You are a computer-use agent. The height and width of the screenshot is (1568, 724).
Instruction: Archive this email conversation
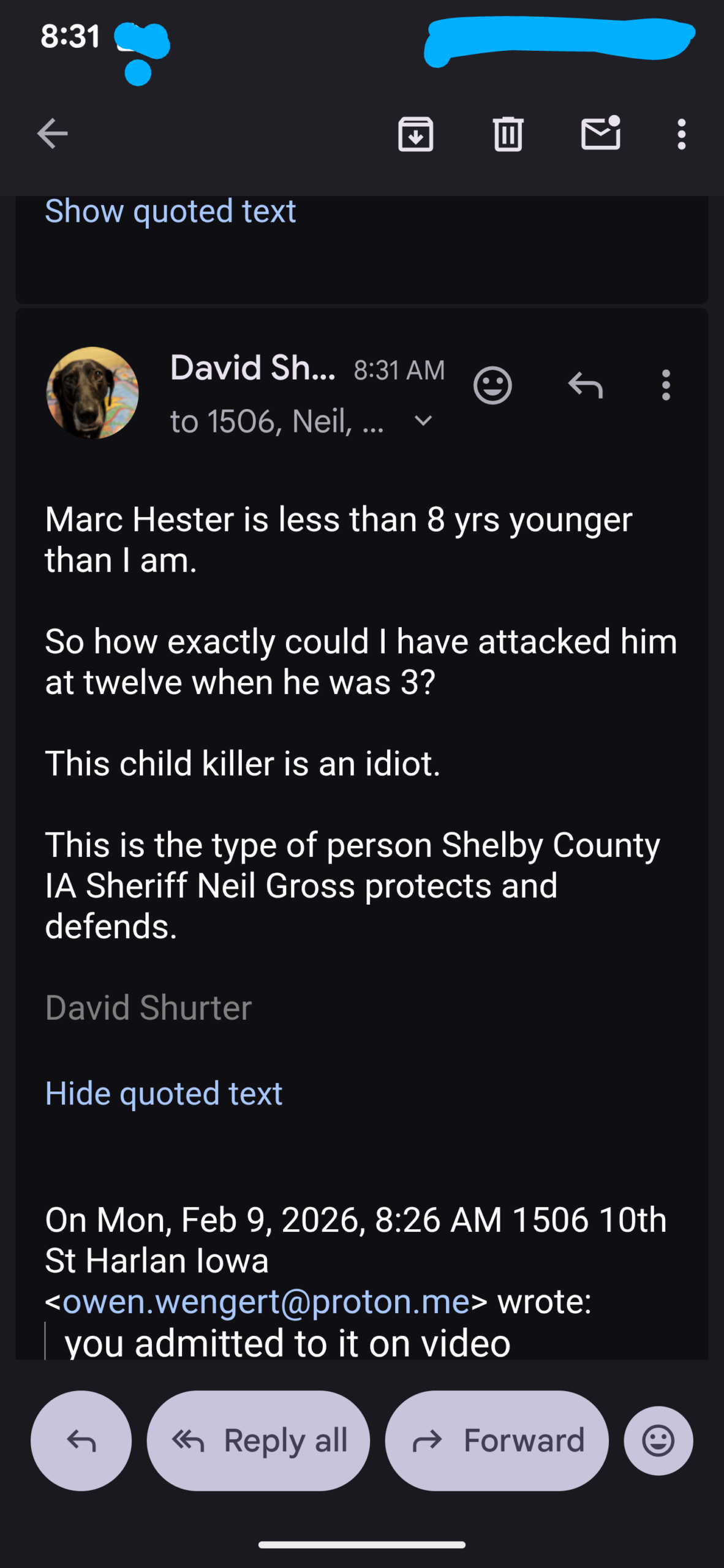click(x=416, y=134)
